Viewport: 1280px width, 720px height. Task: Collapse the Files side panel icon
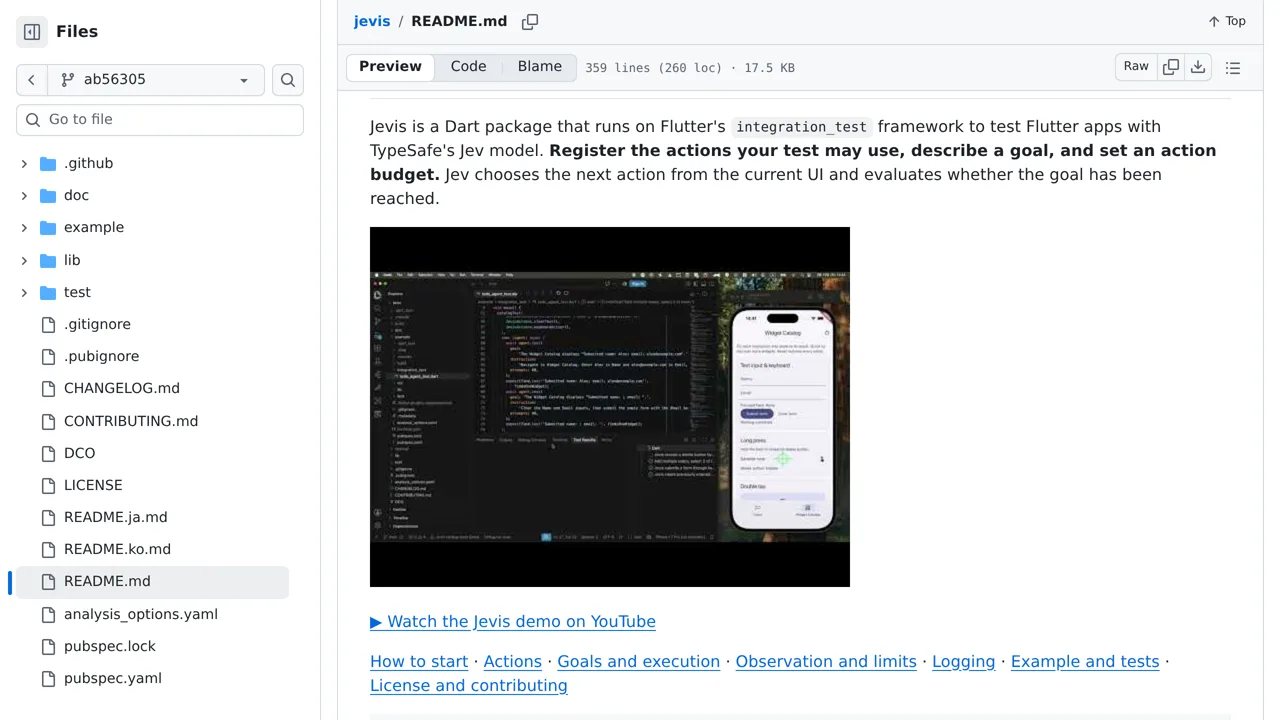(x=32, y=32)
